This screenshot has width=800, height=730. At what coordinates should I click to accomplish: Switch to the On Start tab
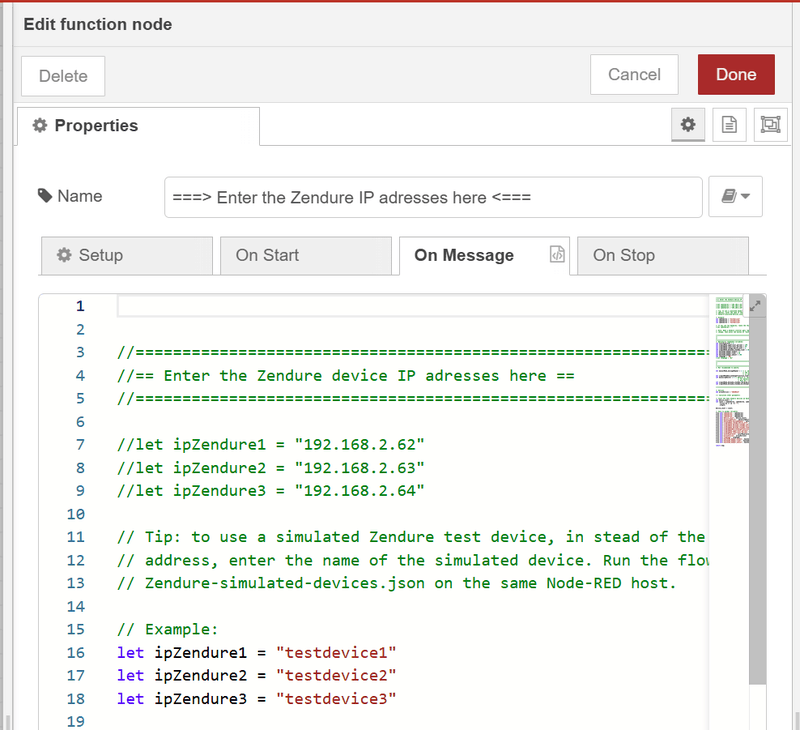(x=306, y=255)
